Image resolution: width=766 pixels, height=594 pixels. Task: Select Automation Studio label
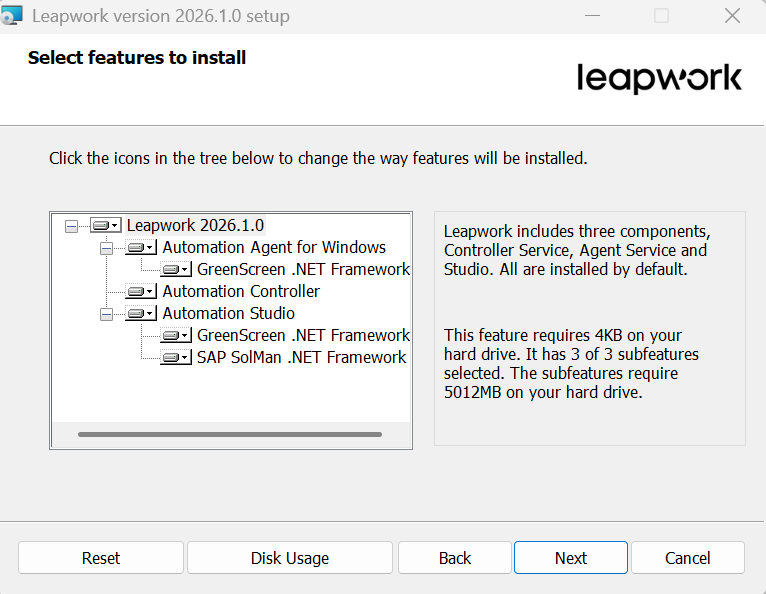[229, 313]
